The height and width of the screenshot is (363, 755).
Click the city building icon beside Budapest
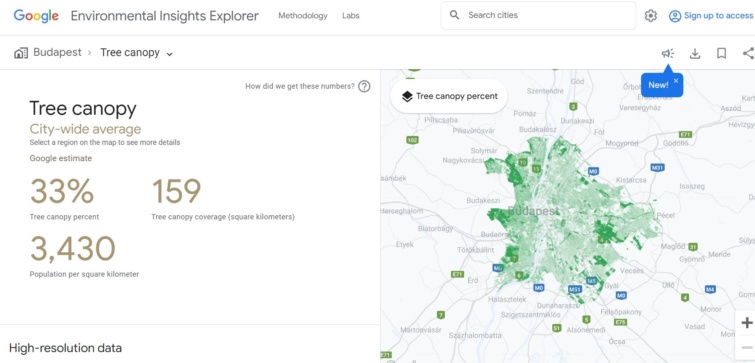click(21, 52)
